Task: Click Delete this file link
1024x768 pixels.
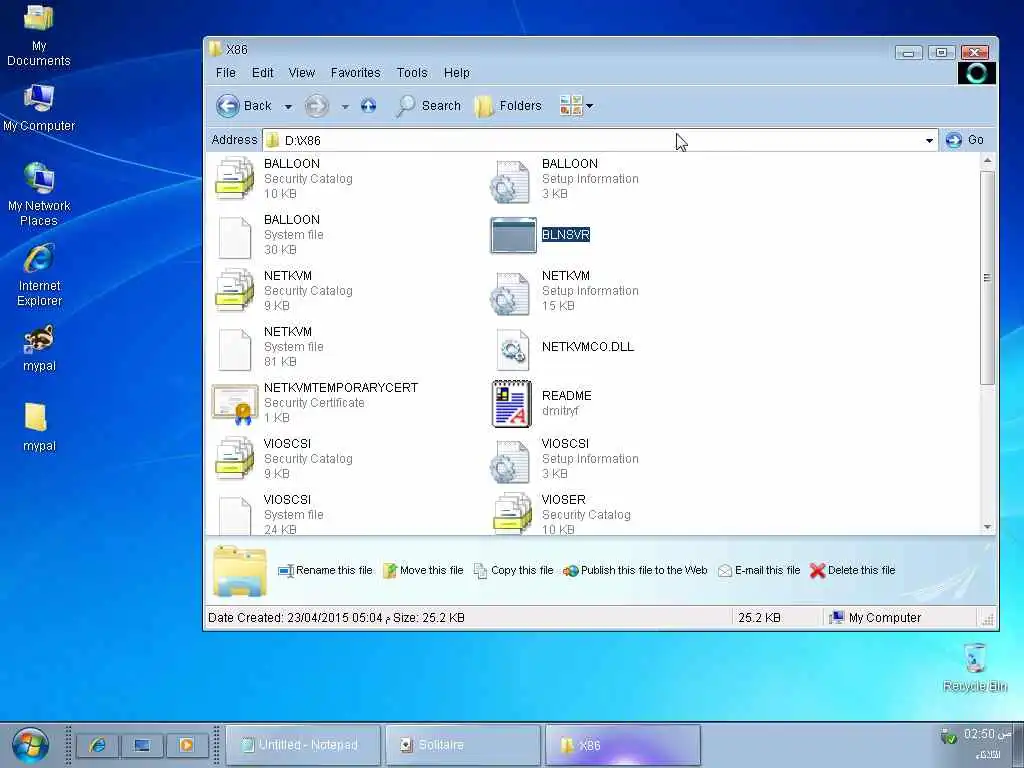Action: [852, 570]
